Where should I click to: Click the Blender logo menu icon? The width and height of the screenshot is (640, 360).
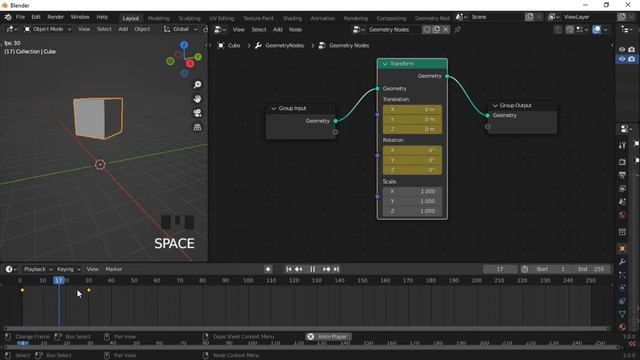(x=7, y=17)
